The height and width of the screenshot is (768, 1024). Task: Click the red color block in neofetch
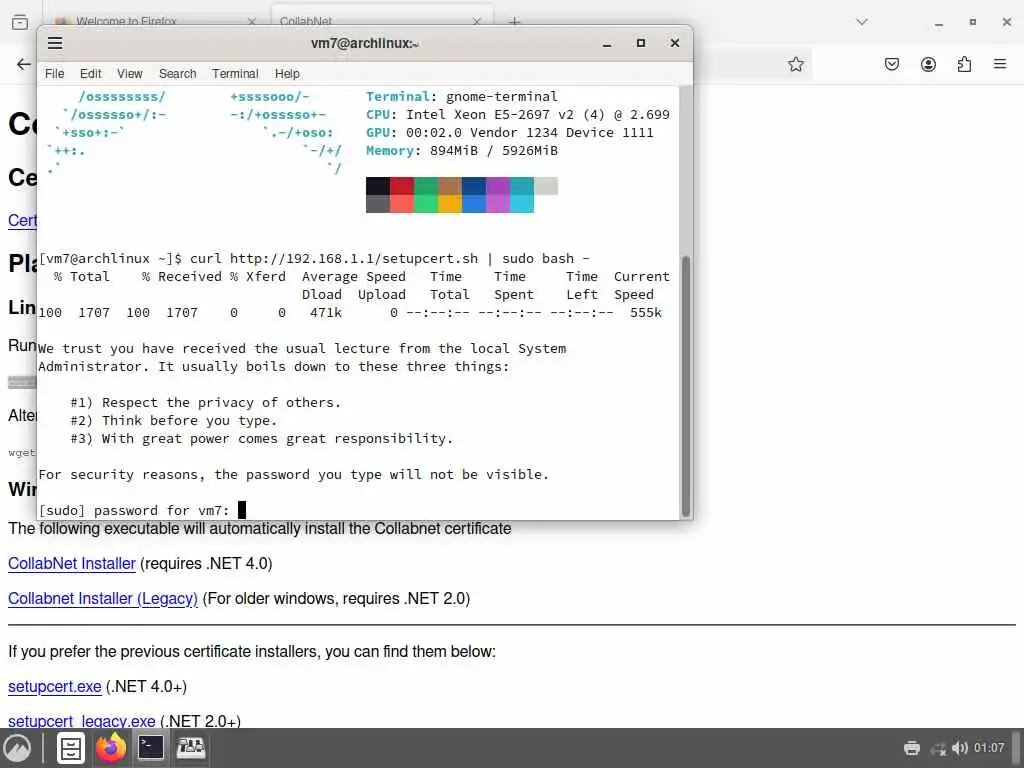[402, 185]
